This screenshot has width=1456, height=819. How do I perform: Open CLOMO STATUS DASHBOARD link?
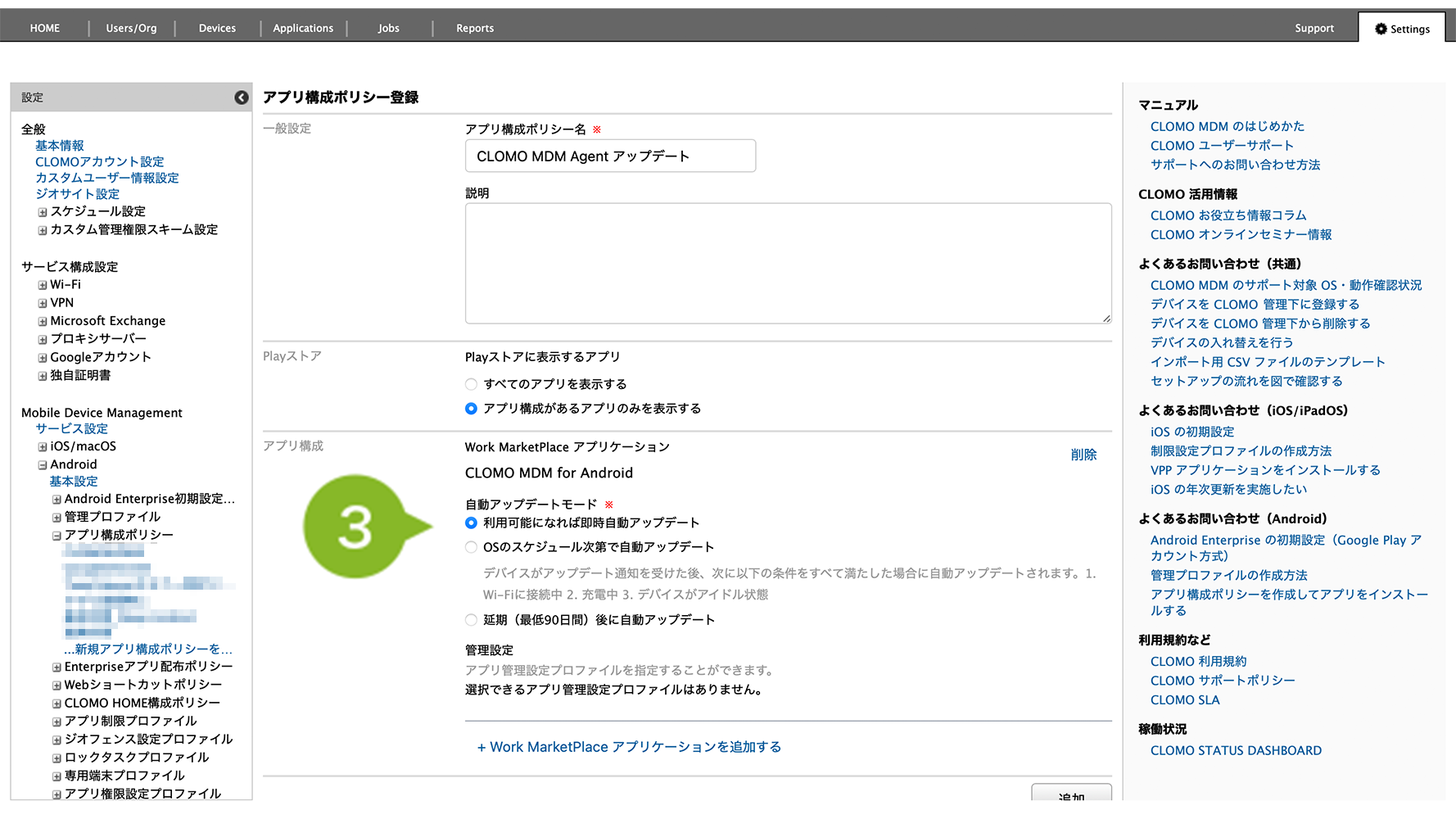pos(1236,750)
